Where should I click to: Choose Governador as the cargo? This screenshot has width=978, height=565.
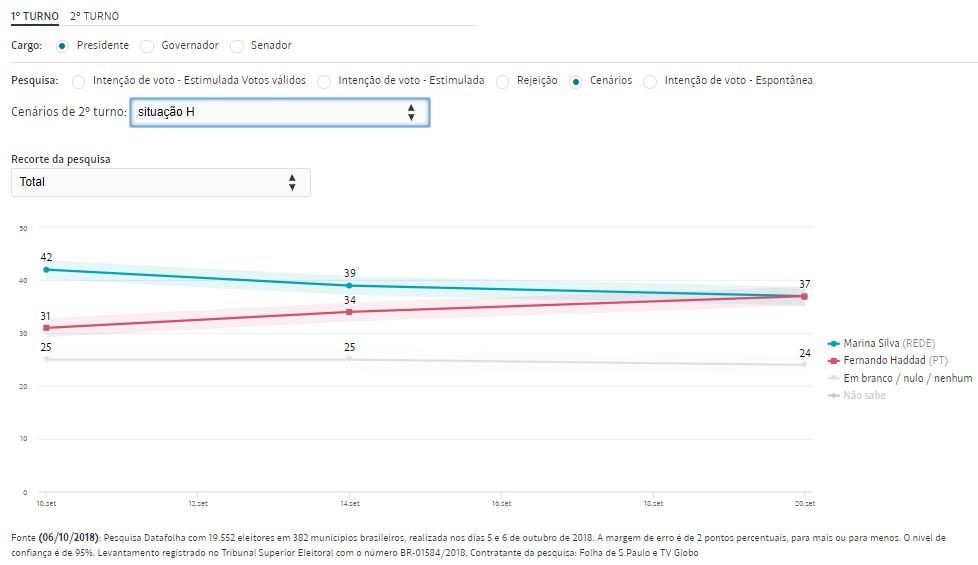click(147, 46)
